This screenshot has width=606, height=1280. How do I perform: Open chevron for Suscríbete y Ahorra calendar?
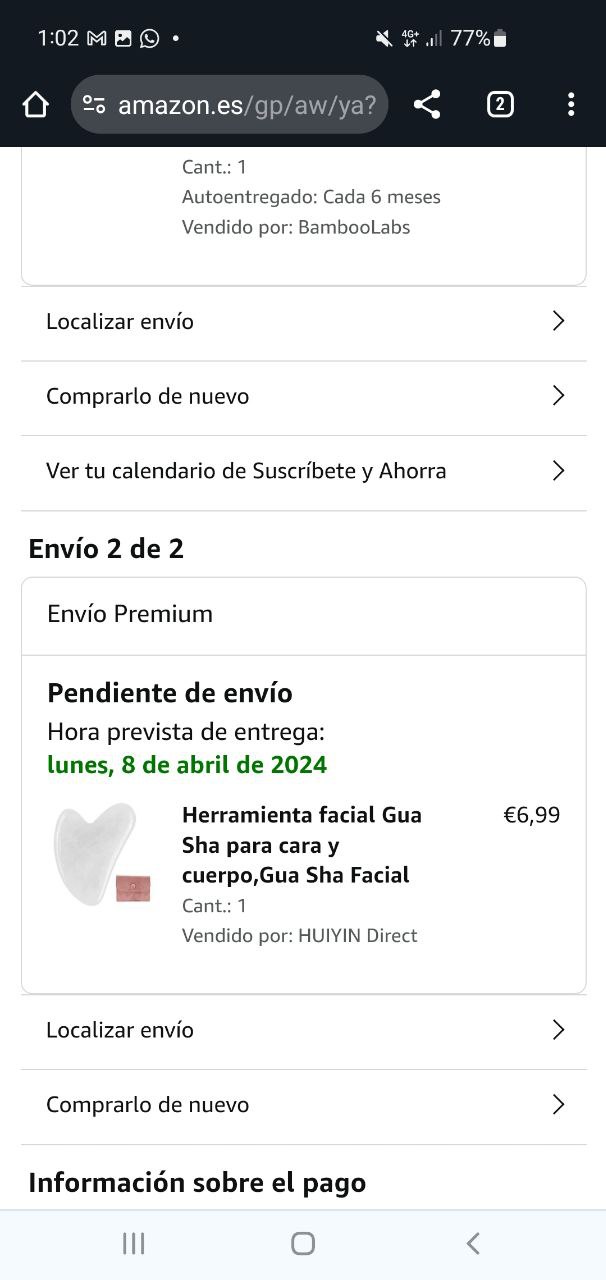pyautogui.click(x=558, y=471)
